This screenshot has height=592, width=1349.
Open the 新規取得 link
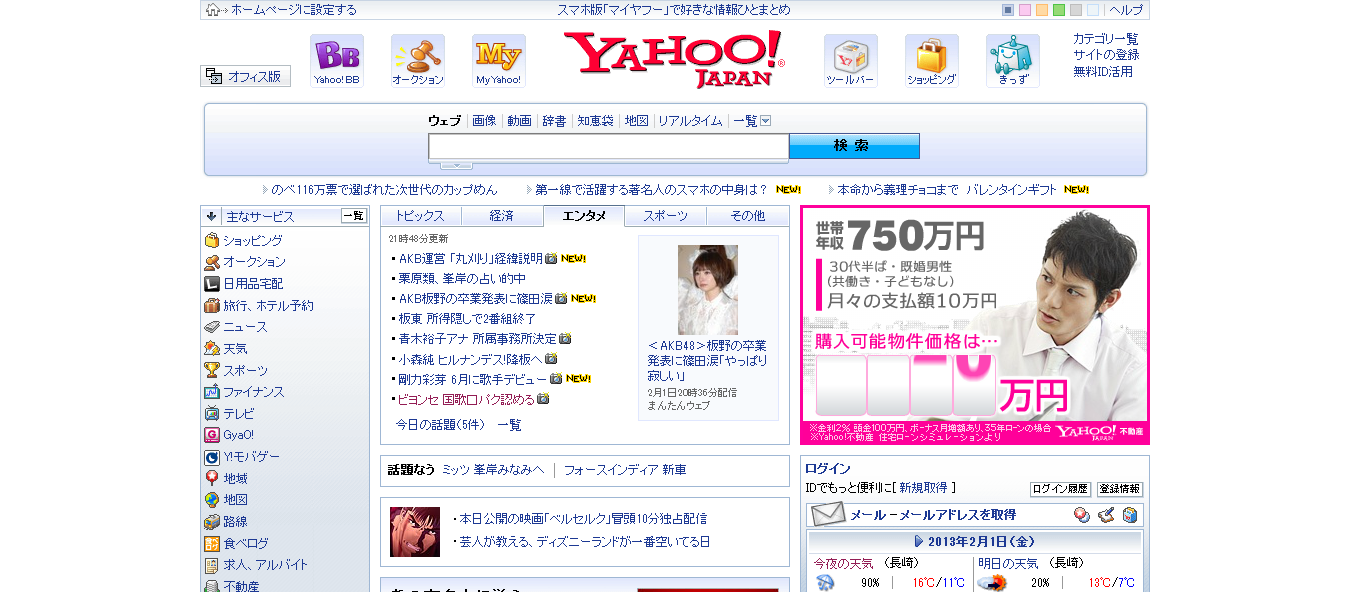click(x=923, y=488)
